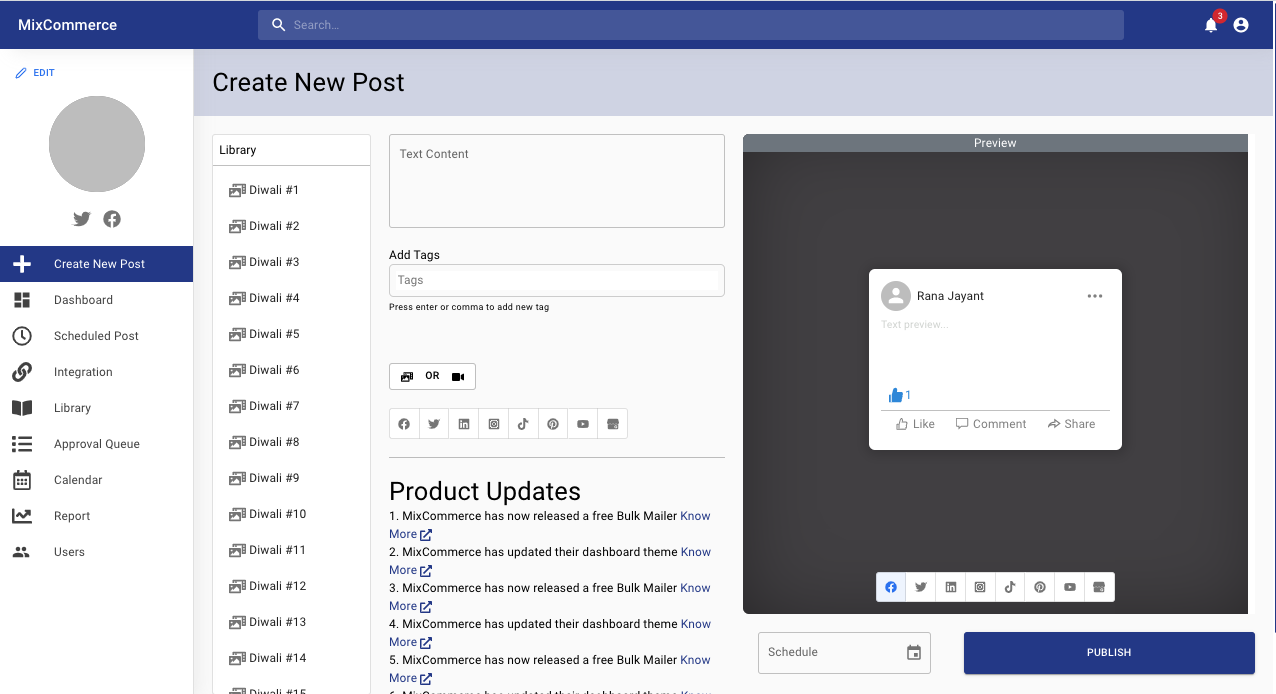Switch preview to Instagram

tap(980, 587)
